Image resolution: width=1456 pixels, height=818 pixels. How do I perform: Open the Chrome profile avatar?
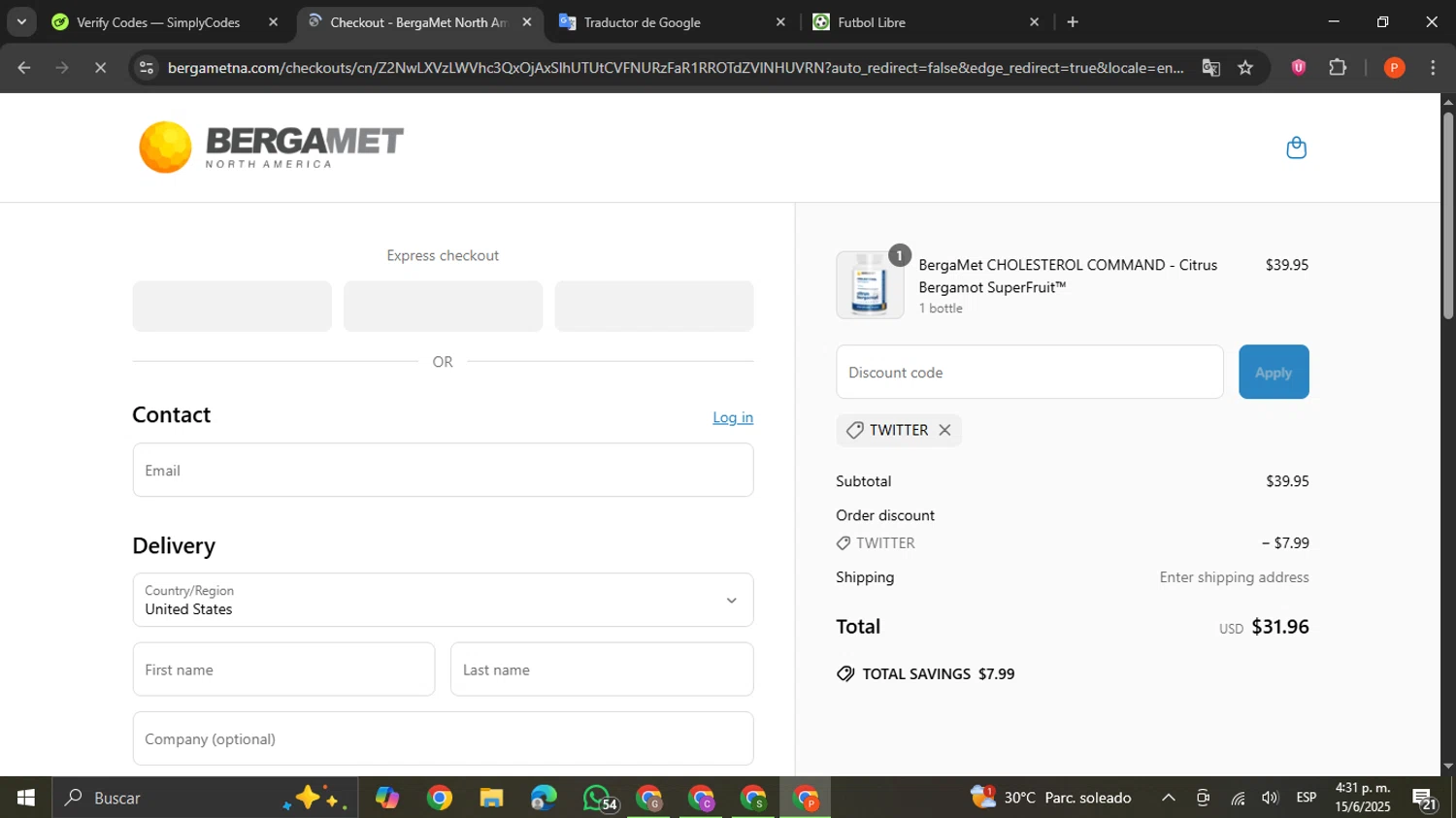coord(1394,68)
